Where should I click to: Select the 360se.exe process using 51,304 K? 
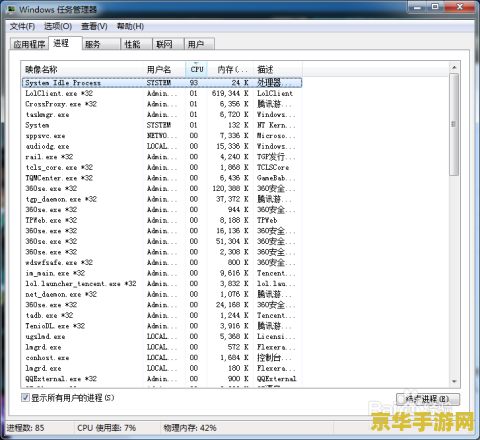coord(162,241)
